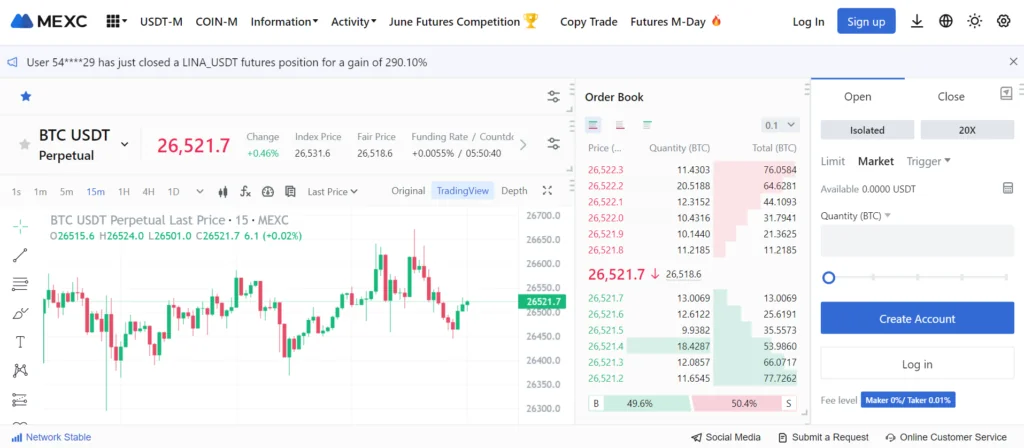Open layout settings sliders icon at top
This screenshot has height=448, width=1024.
tap(554, 97)
